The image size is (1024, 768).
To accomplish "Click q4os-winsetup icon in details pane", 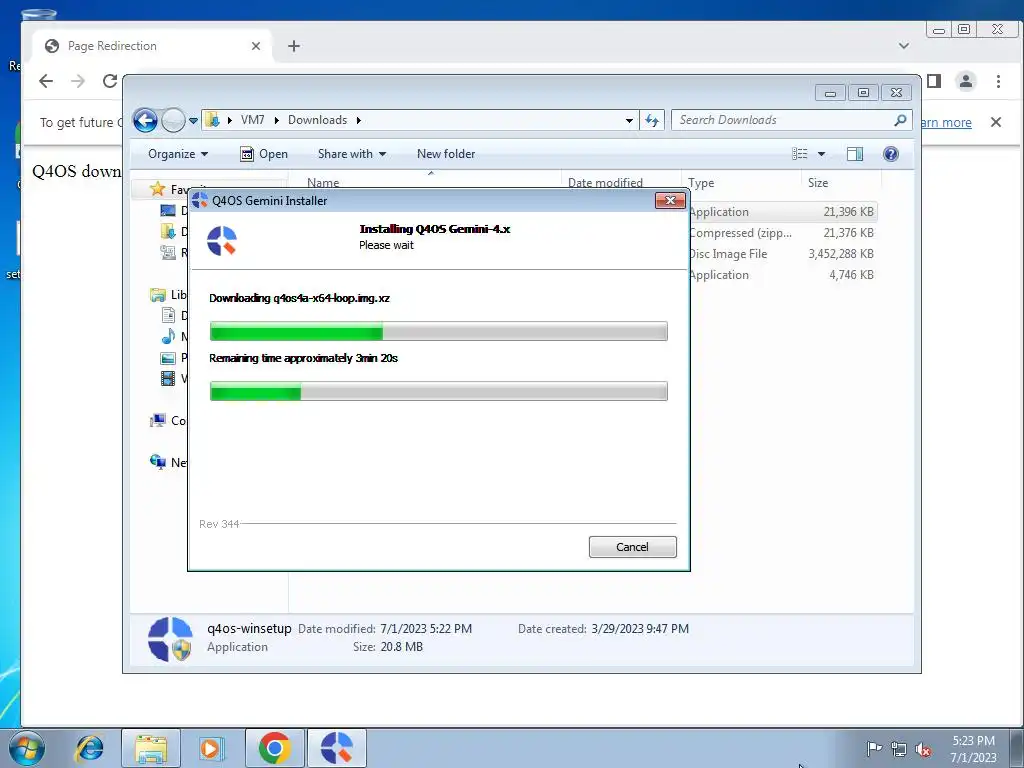I will pyautogui.click(x=170, y=639).
